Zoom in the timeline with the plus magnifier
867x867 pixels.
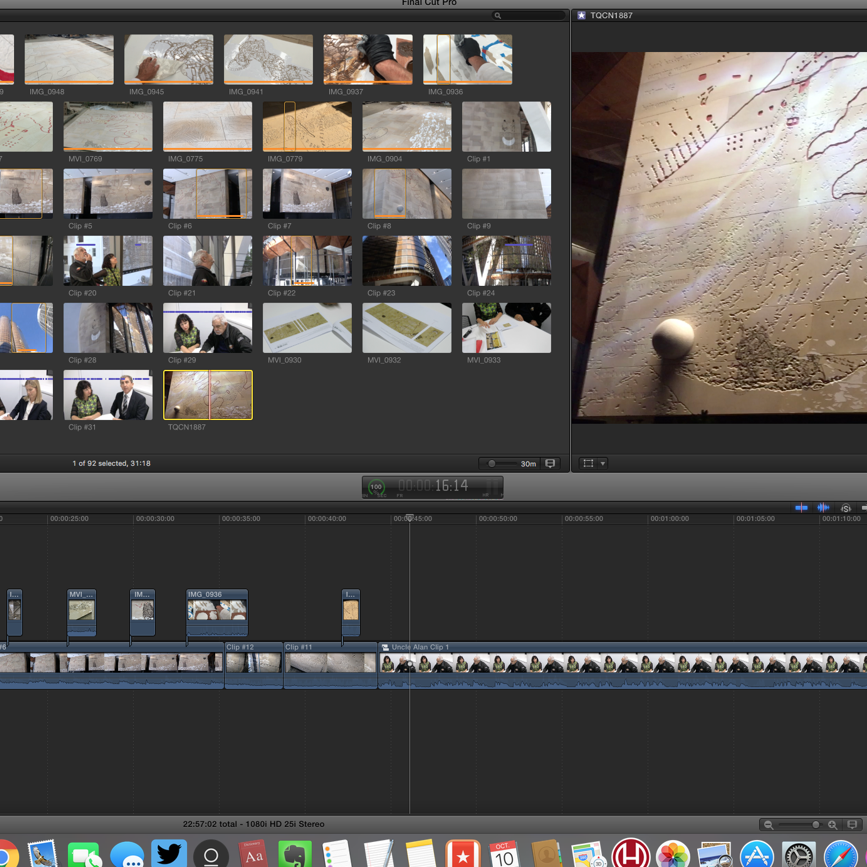(x=832, y=825)
